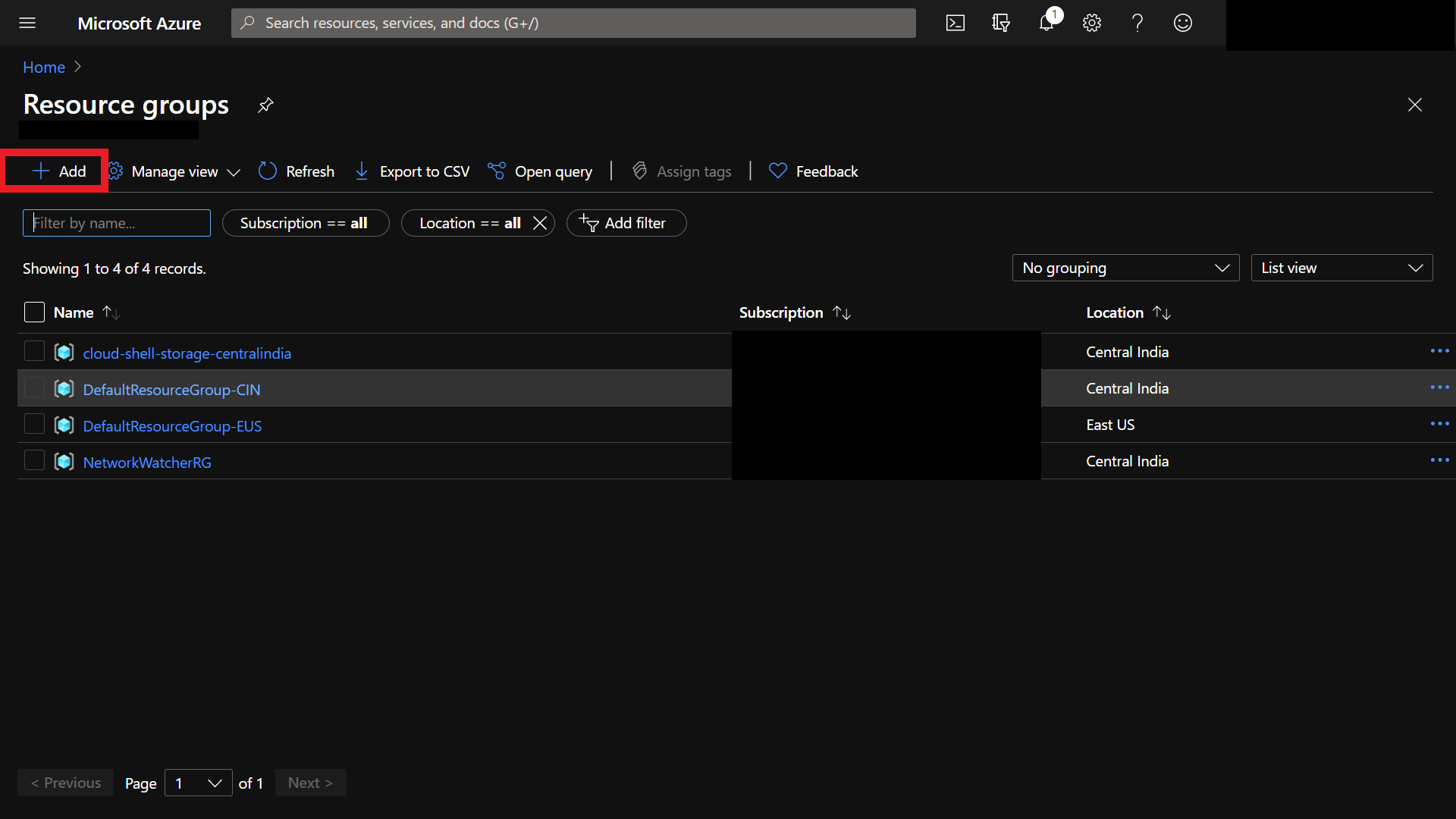Image resolution: width=1456 pixels, height=819 pixels.
Task: Select the Name column header checkbox
Action: tap(34, 312)
